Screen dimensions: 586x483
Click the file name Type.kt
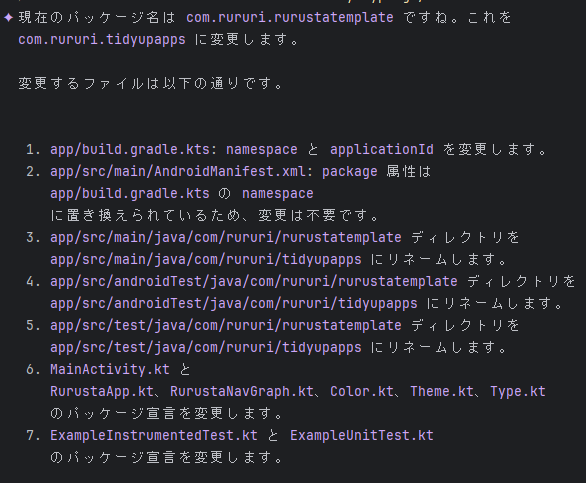coord(518,391)
